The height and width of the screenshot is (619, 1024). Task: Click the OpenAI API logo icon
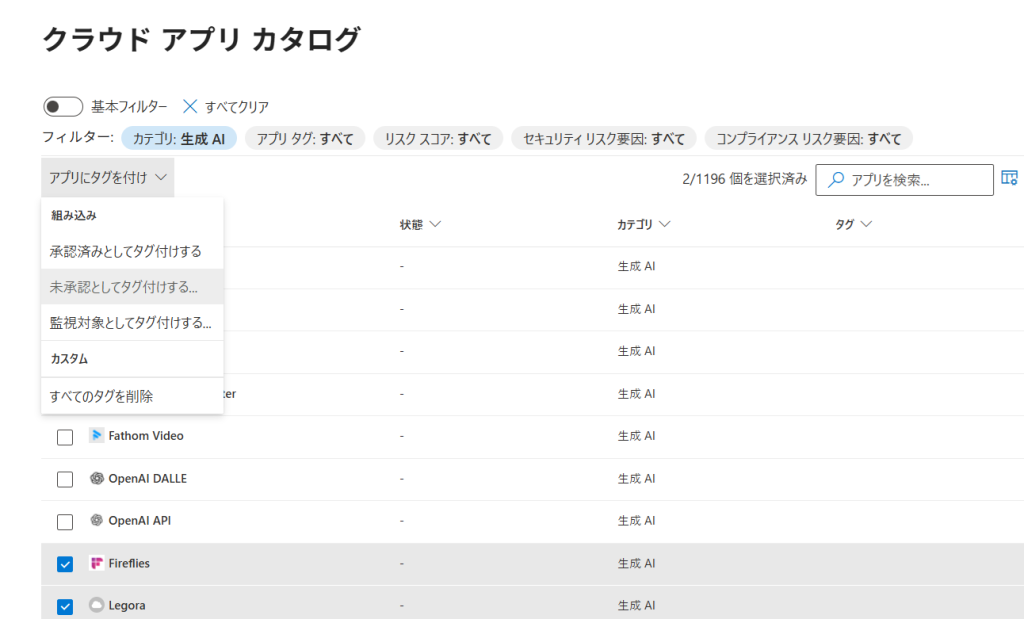coord(96,521)
